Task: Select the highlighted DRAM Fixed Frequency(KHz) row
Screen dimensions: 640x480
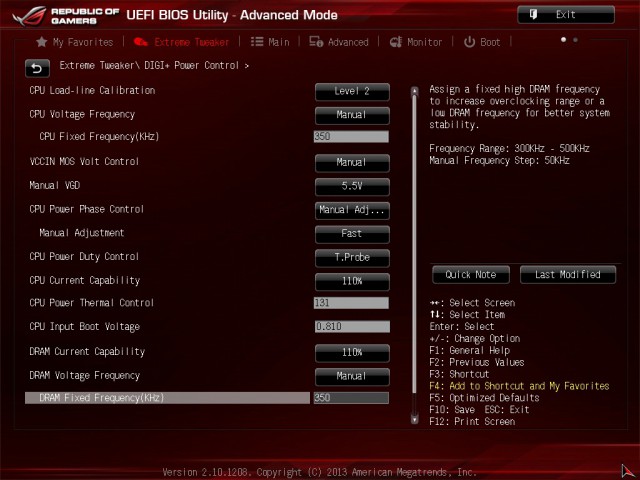Action: (167, 398)
